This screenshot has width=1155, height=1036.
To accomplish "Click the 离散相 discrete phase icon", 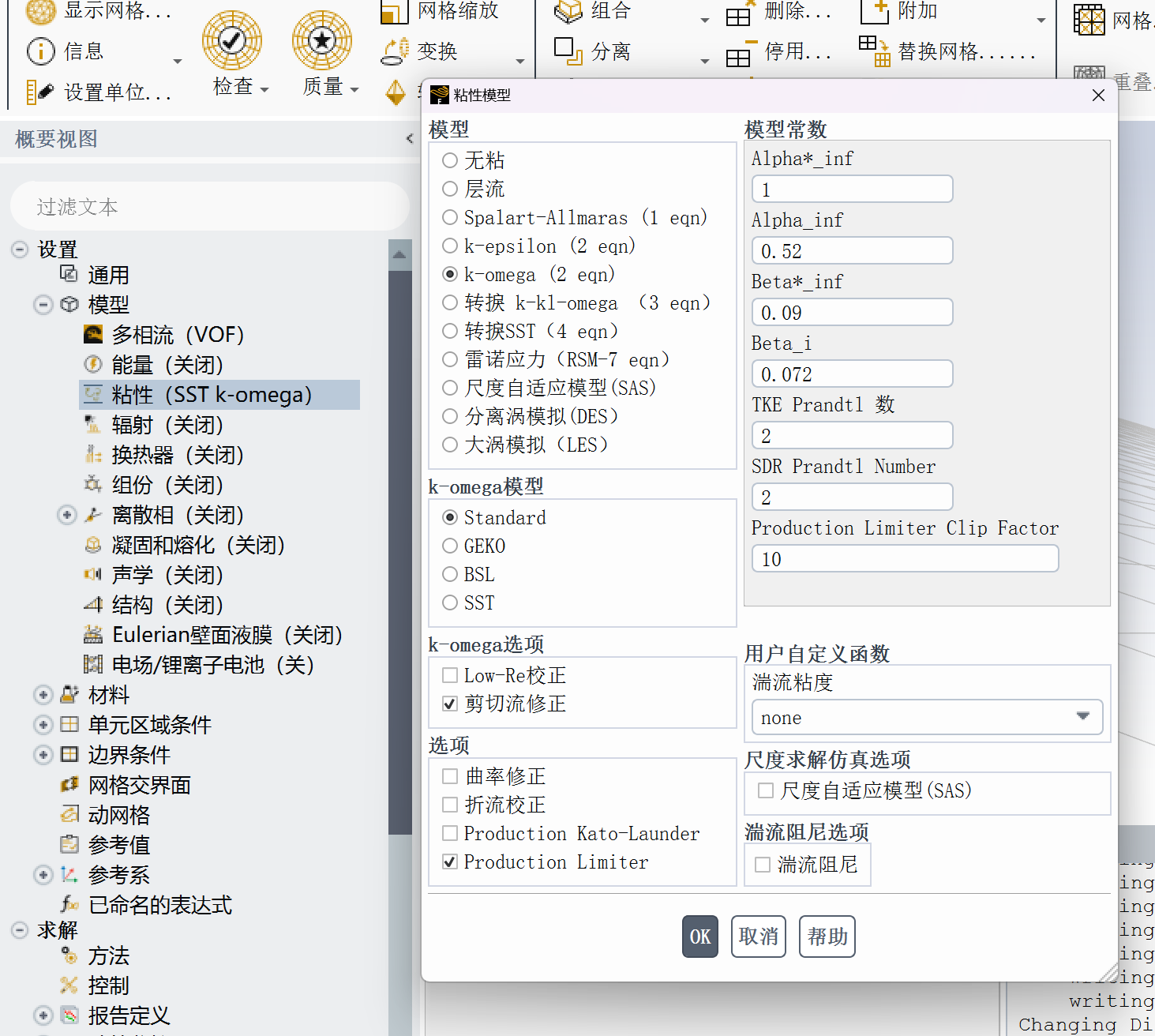I will click(93, 515).
